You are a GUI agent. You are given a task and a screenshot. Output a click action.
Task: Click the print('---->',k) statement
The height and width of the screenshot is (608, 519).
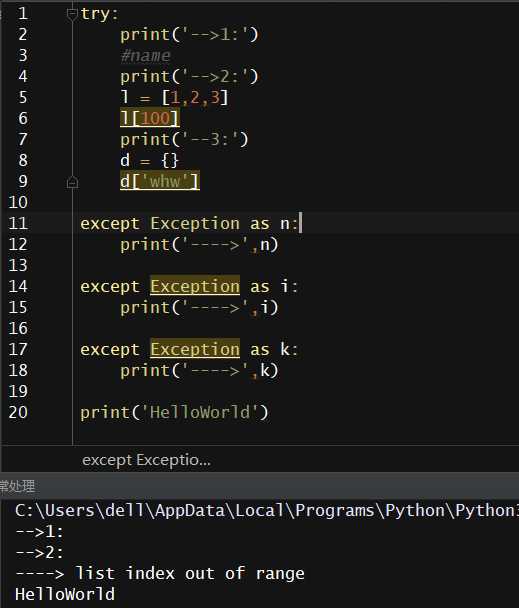[199, 370]
